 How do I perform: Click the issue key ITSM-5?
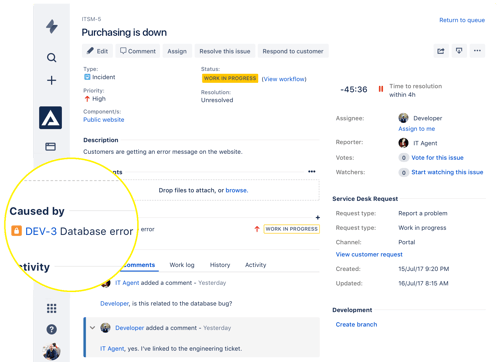pos(91,19)
